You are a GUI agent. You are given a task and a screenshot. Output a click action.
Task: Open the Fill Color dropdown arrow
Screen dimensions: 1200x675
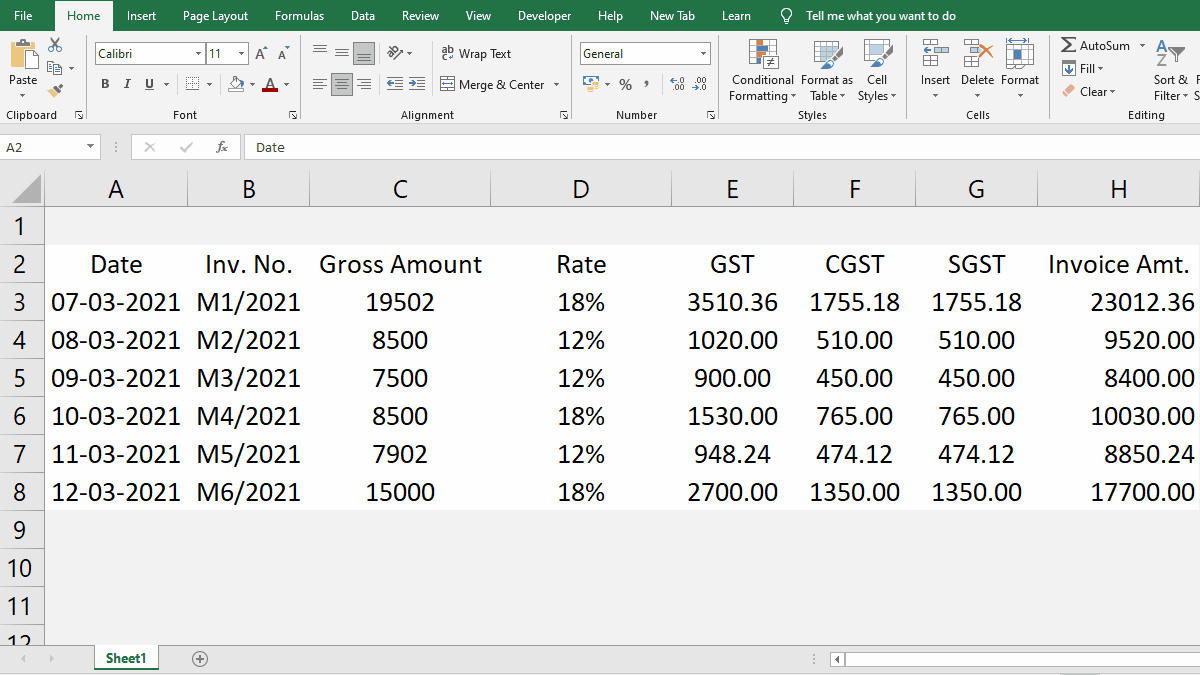tap(252, 84)
